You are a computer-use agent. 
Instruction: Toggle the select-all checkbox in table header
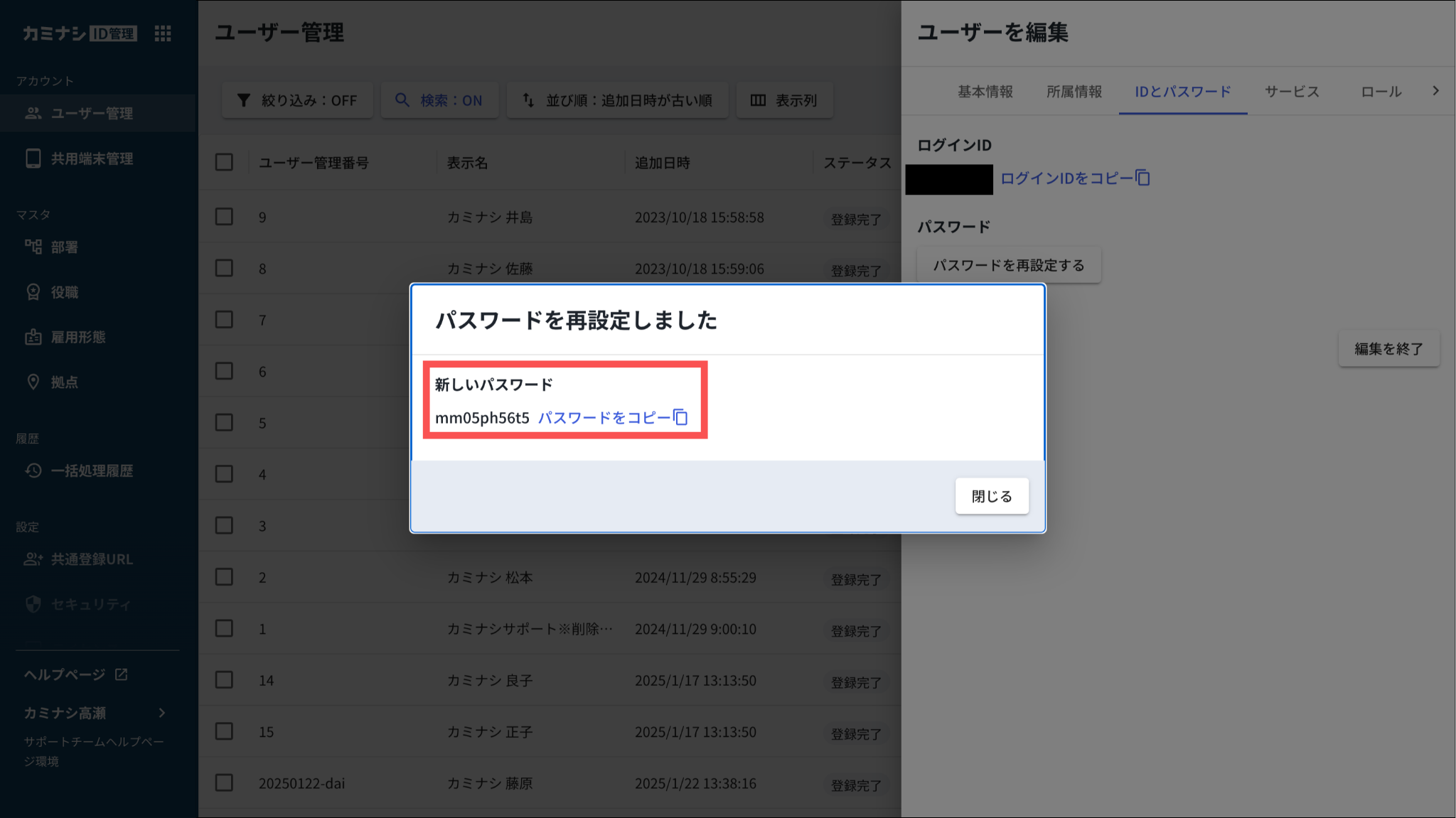pos(224,163)
